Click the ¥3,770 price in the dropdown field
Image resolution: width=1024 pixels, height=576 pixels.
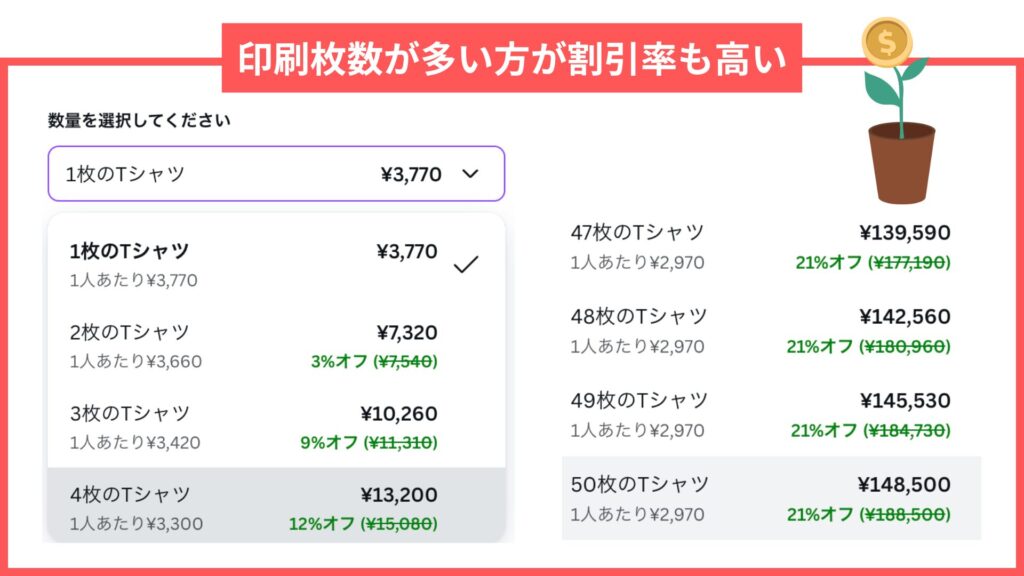411,174
